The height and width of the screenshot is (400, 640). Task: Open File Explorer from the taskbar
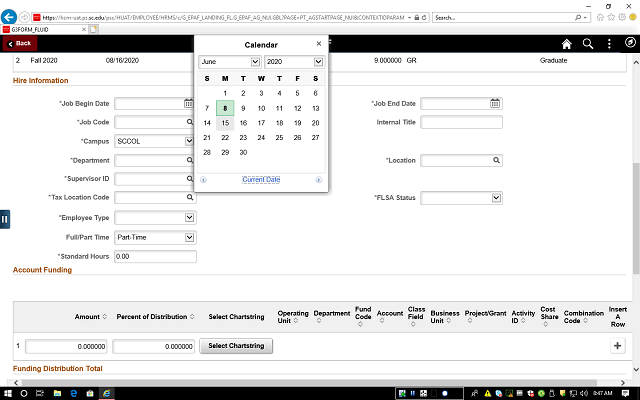coord(57,393)
